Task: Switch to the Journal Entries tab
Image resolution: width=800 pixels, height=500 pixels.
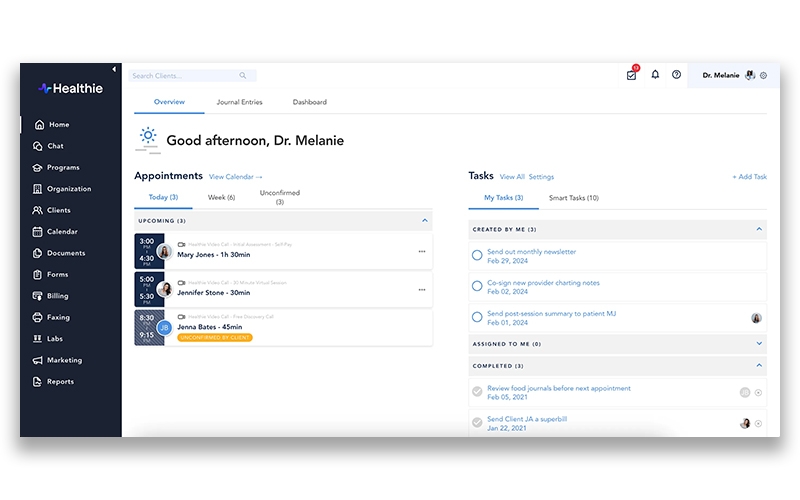Action: pos(239,102)
